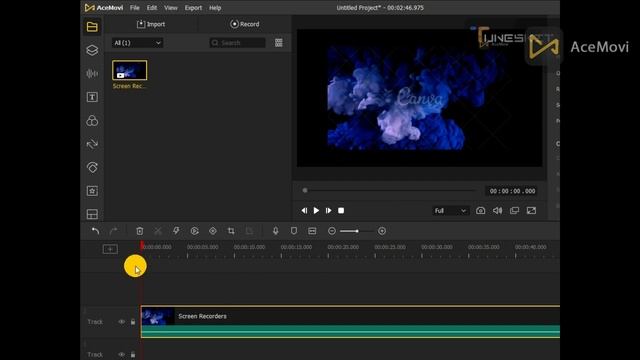Hide the Screen Recorders track with eye
Image resolution: width=640 pixels, height=360 pixels.
[122, 322]
